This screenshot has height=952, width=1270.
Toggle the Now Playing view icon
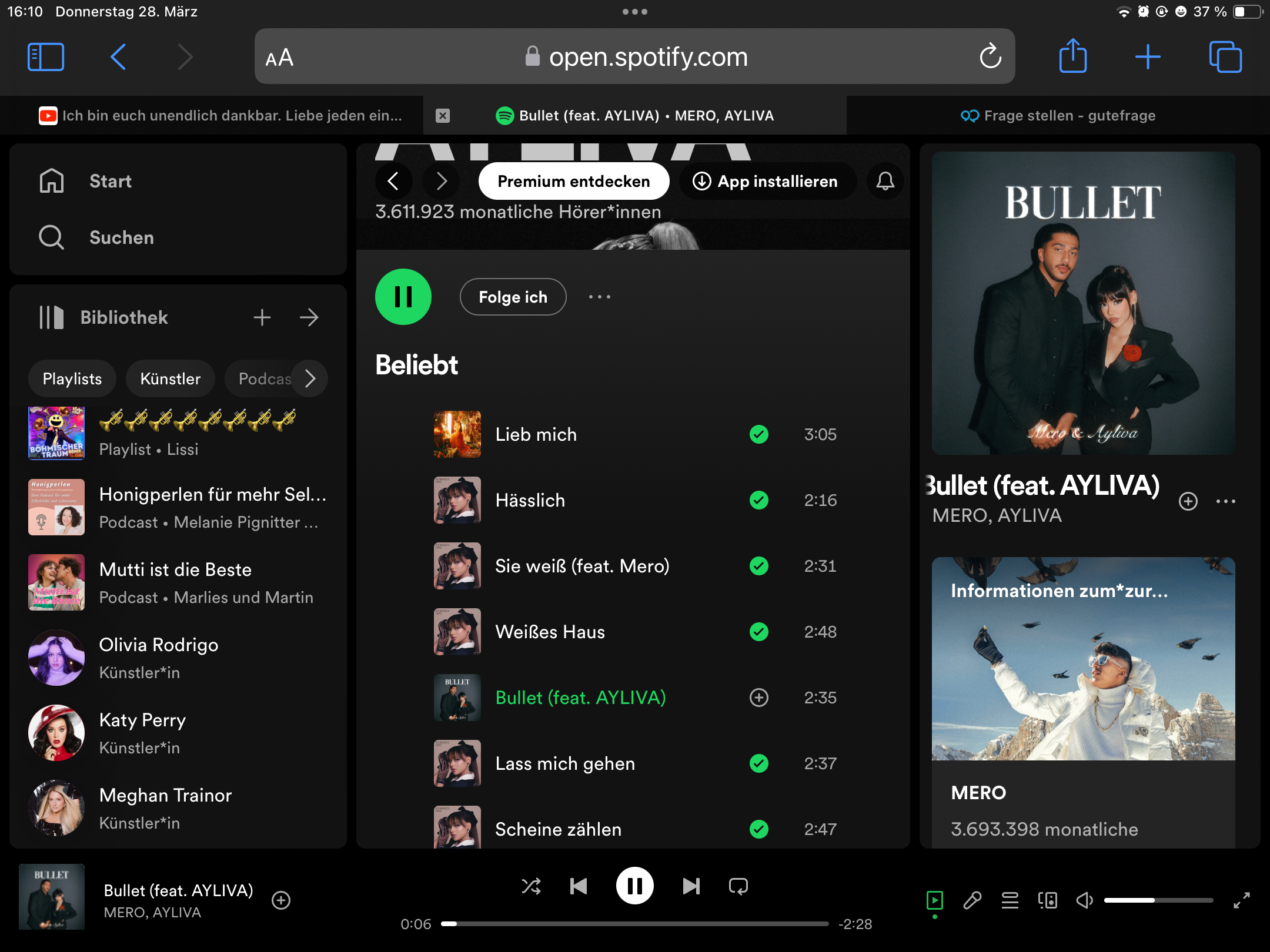point(934,900)
